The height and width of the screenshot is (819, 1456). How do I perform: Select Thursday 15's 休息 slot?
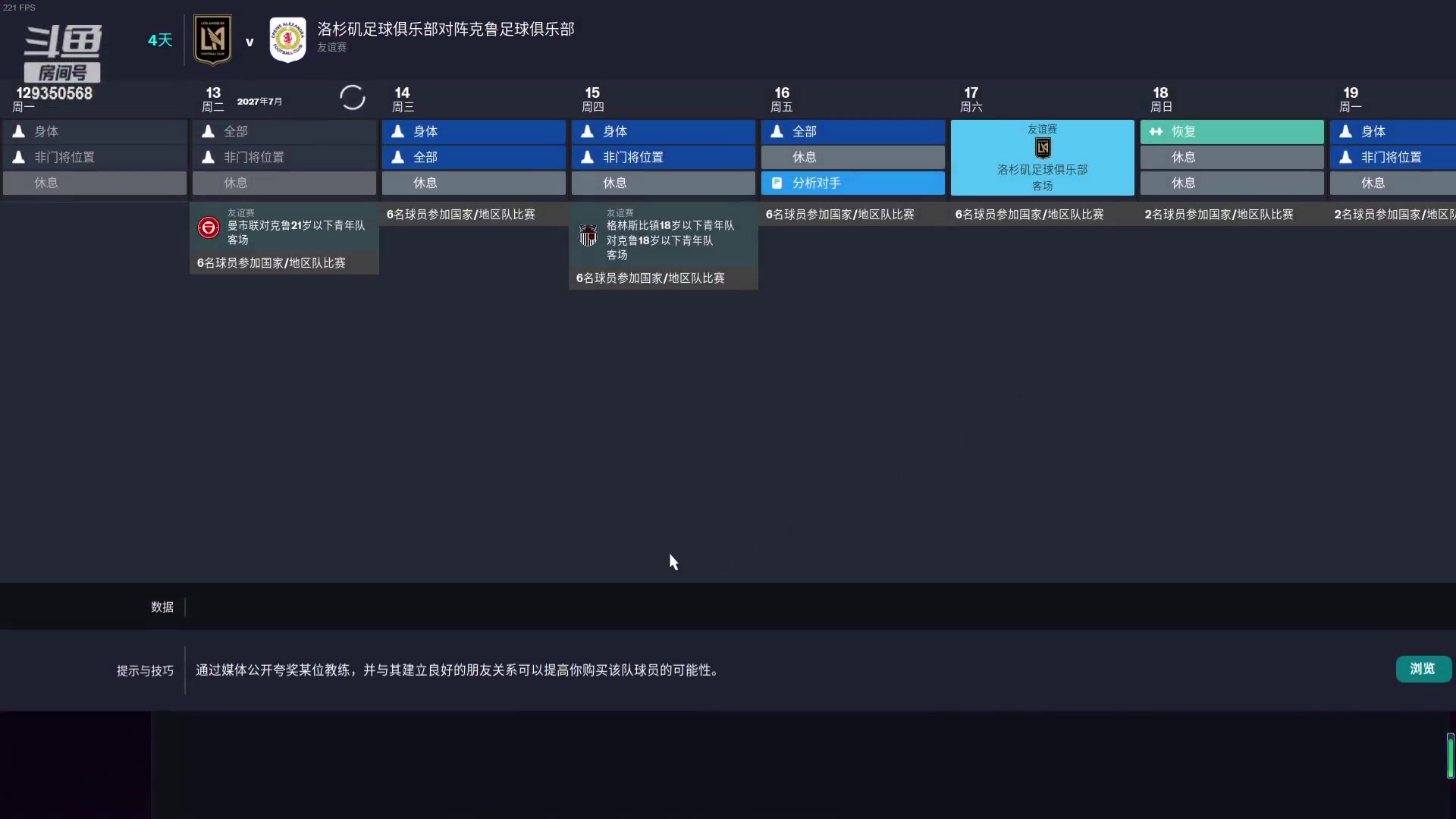point(664,183)
